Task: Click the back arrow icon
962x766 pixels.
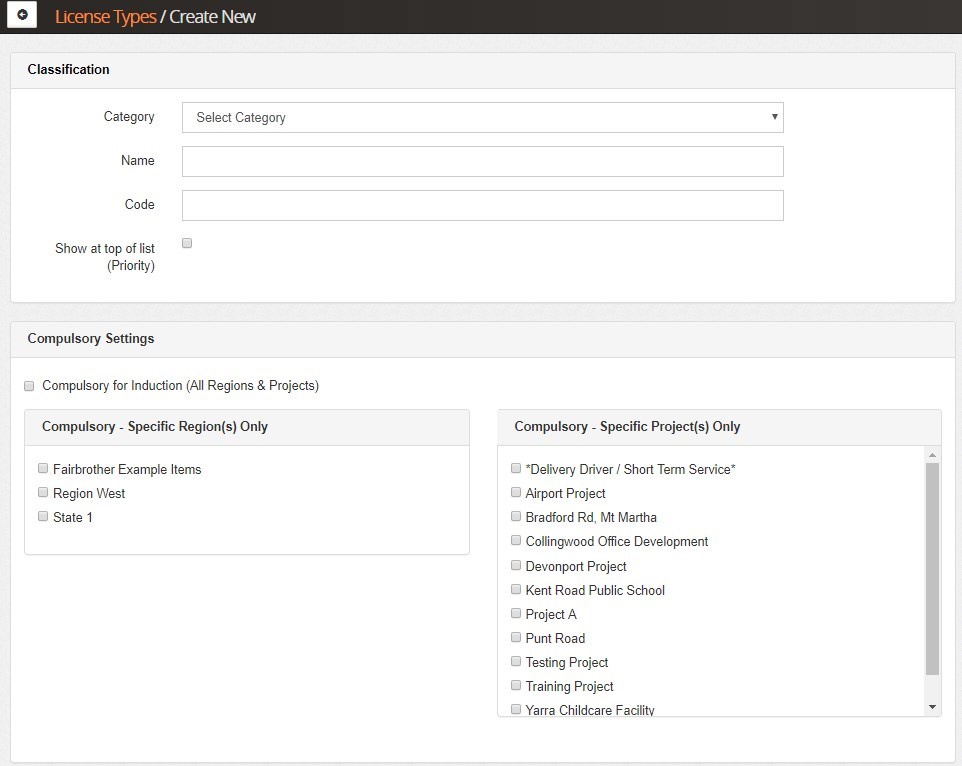Action: pos(22,16)
